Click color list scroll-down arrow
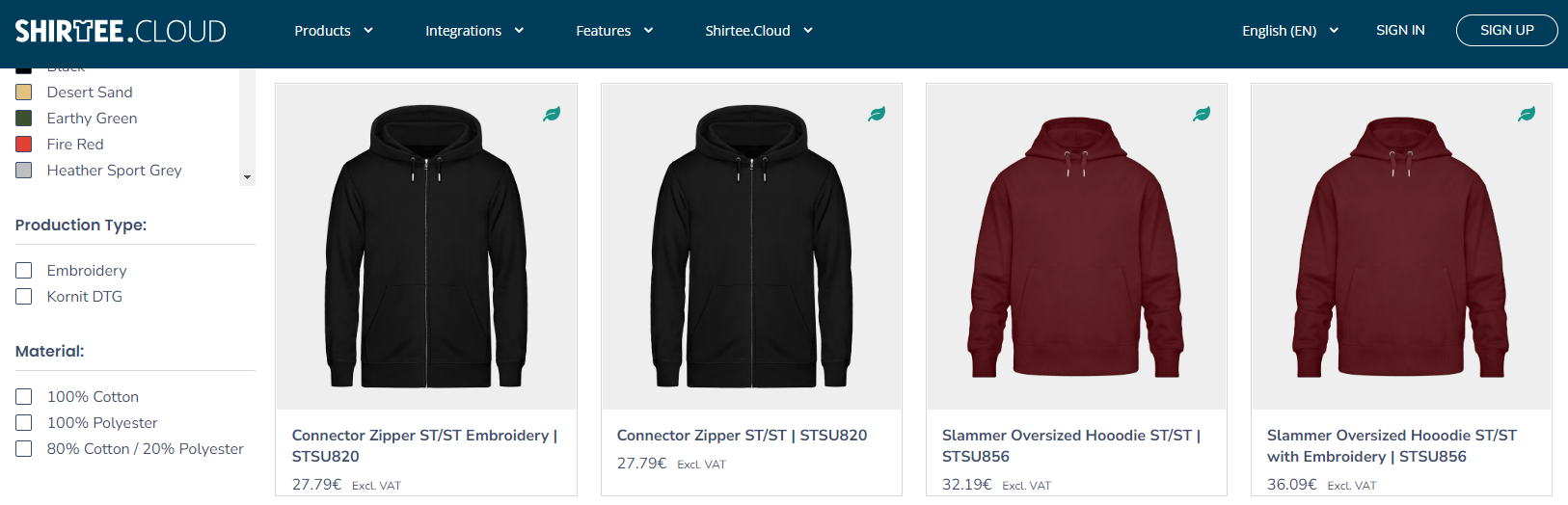The width and height of the screenshot is (1568, 505). 248,177
